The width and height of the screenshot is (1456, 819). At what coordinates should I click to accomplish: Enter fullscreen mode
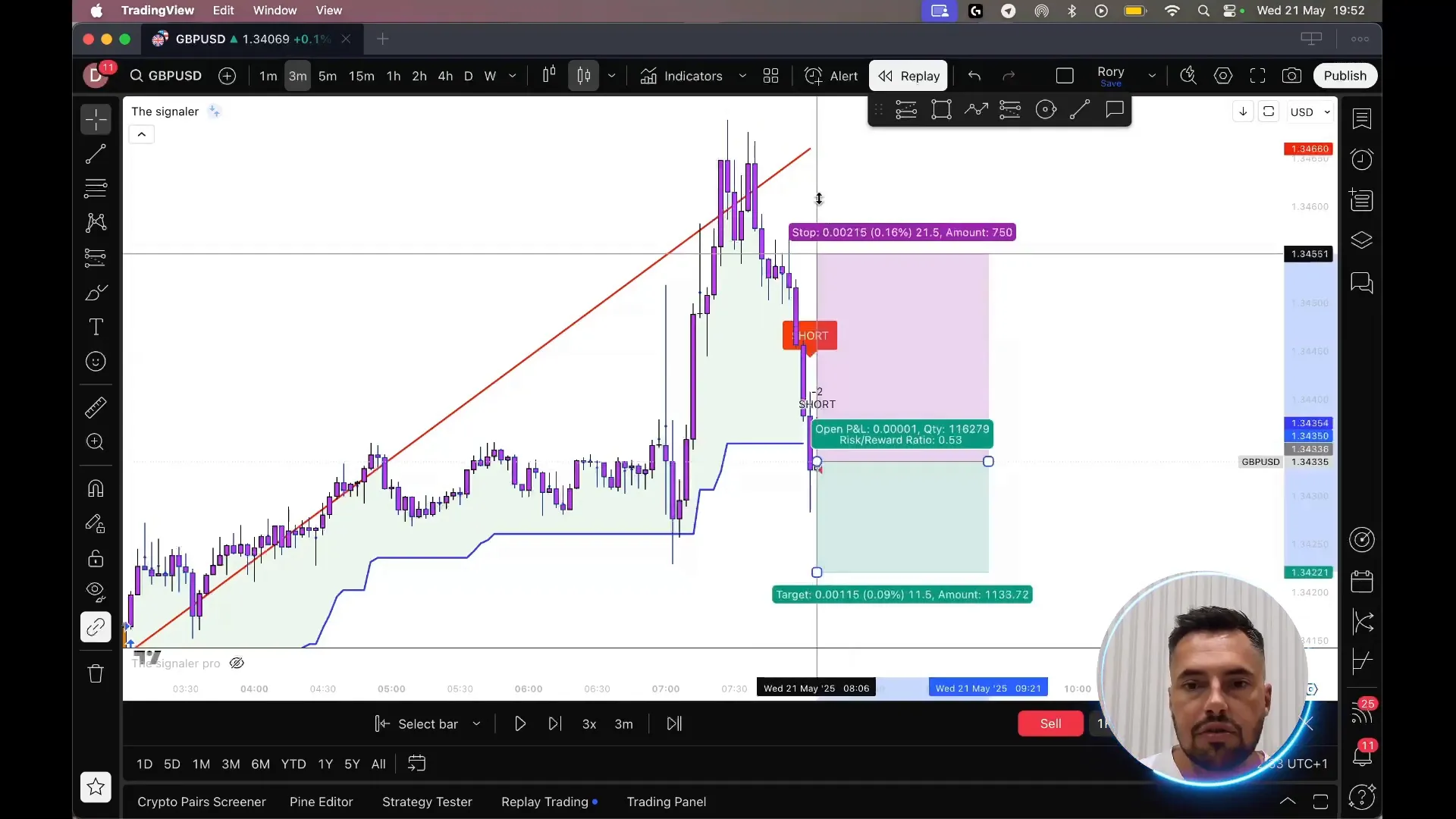(x=1258, y=76)
